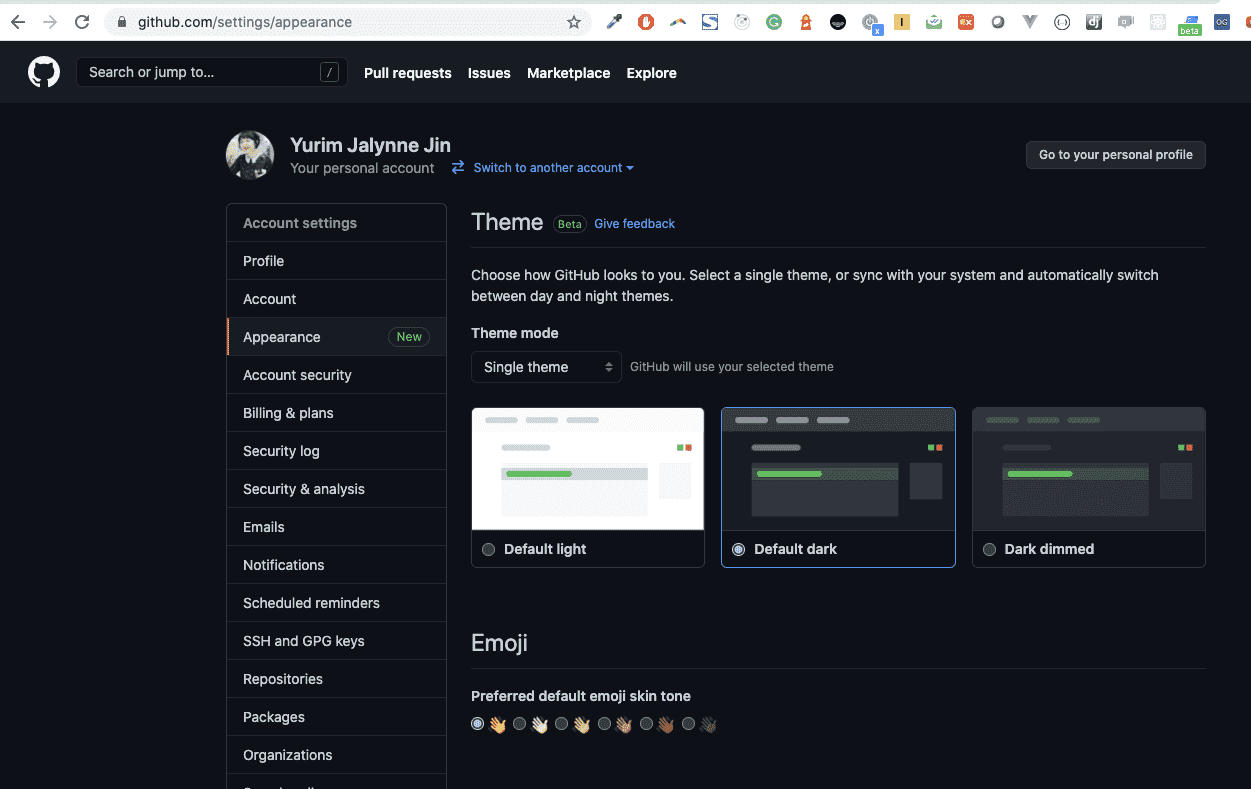The image size is (1251, 789).
Task: Click the GitHub octocat logo
Action: 44,72
